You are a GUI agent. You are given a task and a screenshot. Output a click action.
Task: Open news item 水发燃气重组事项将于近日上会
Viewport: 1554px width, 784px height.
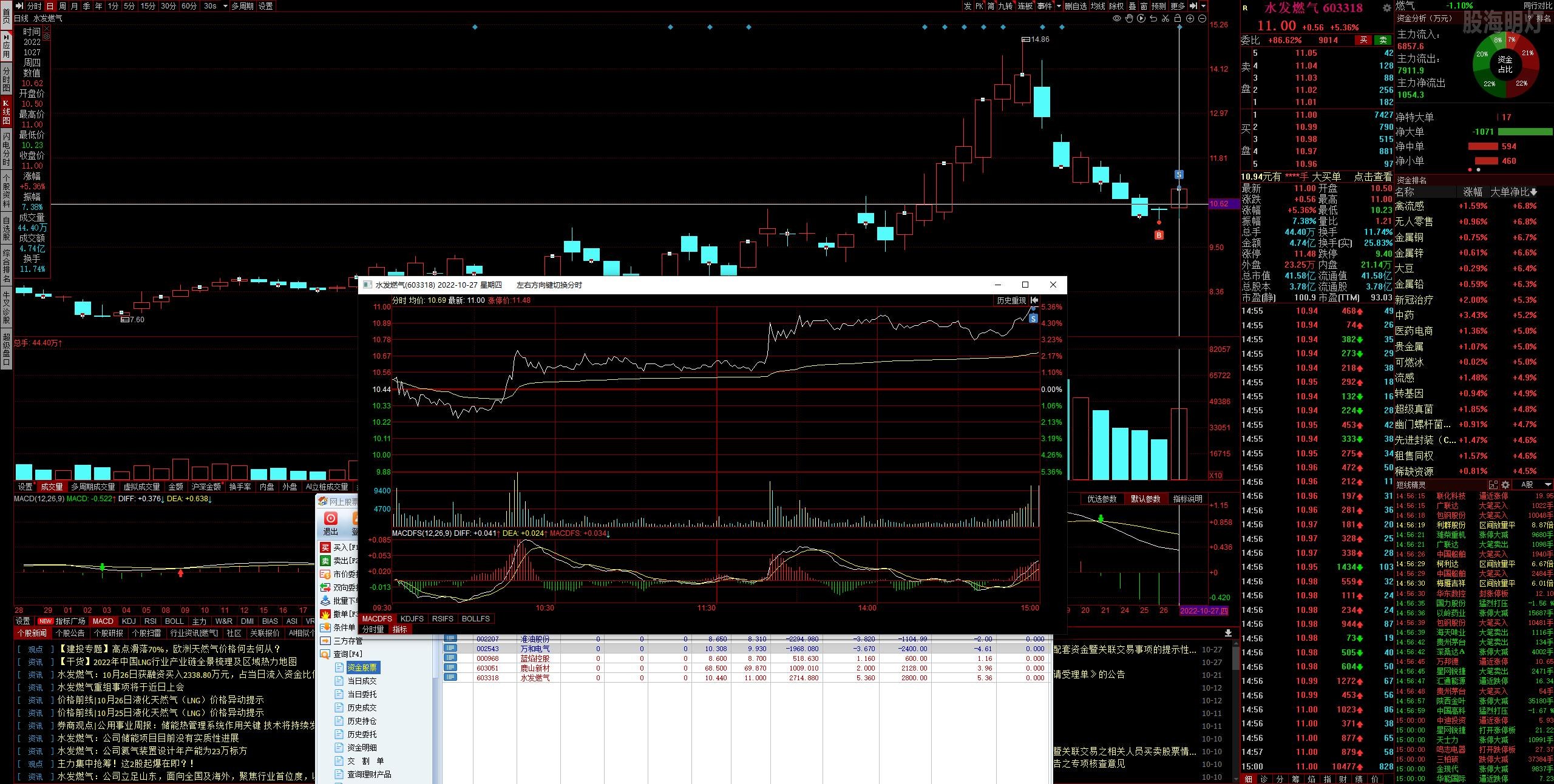[121, 687]
